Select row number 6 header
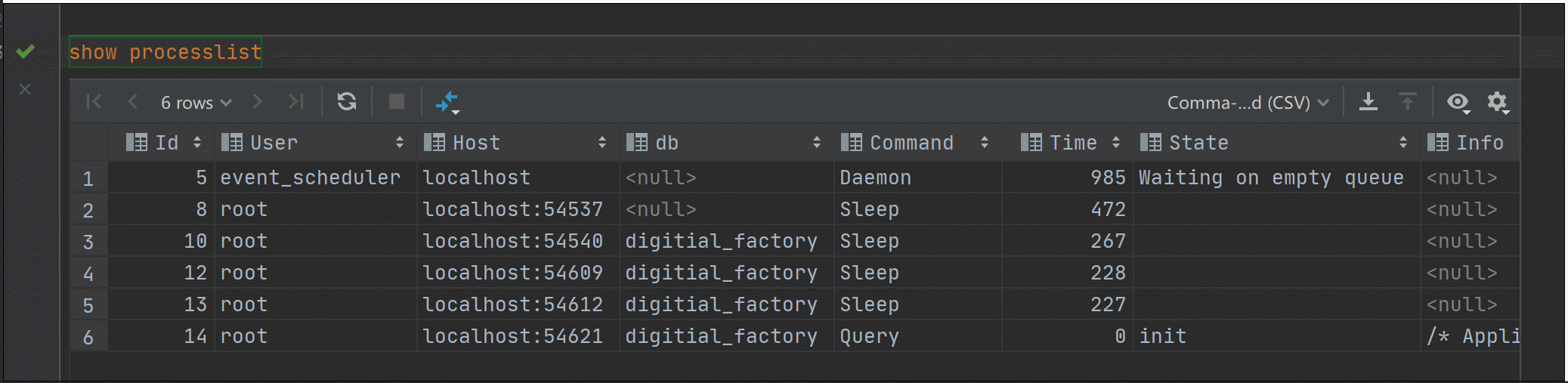Screen dimensions: 1568x383 [x=88, y=337]
